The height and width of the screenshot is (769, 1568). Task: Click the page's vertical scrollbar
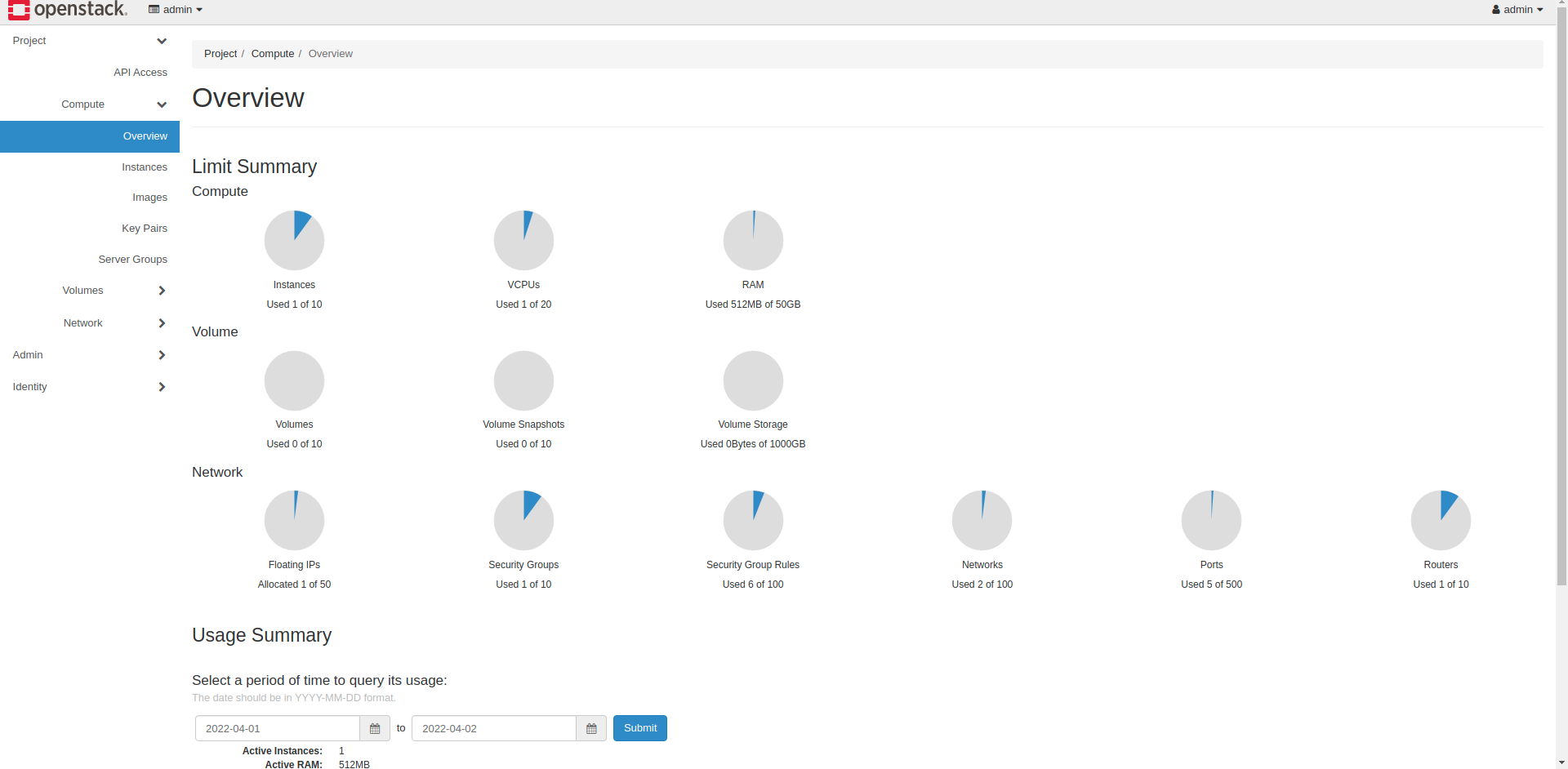(x=1561, y=327)
